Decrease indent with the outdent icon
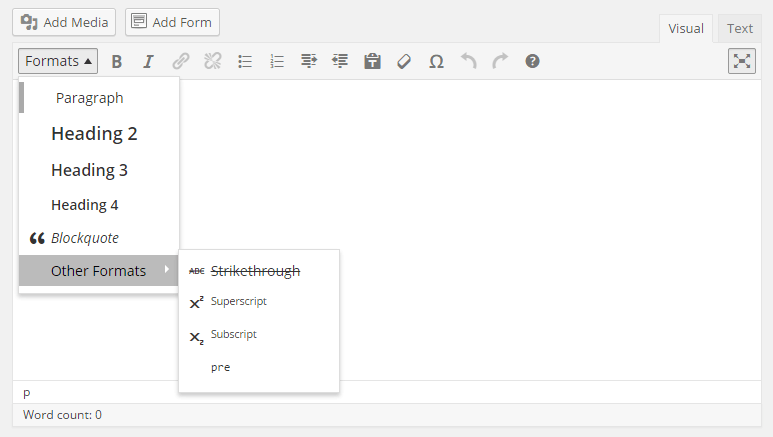The width and height of the screenshot is (773, 437). tap(340, 61)
